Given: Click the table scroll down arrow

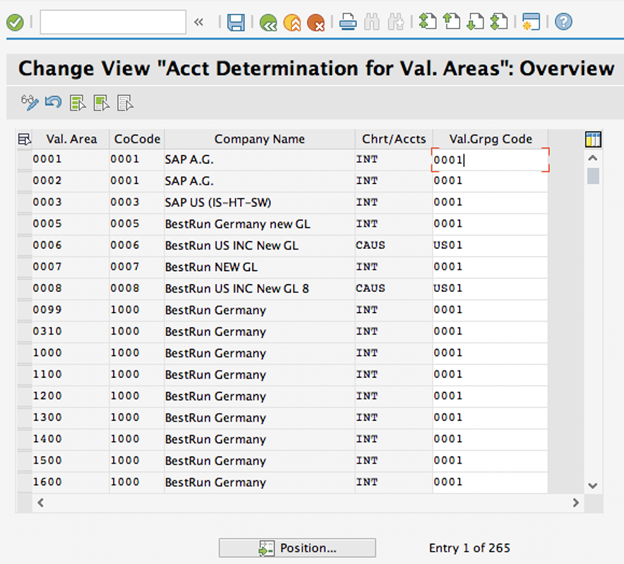Looking at the screenshot, I should tap(593, 486).
